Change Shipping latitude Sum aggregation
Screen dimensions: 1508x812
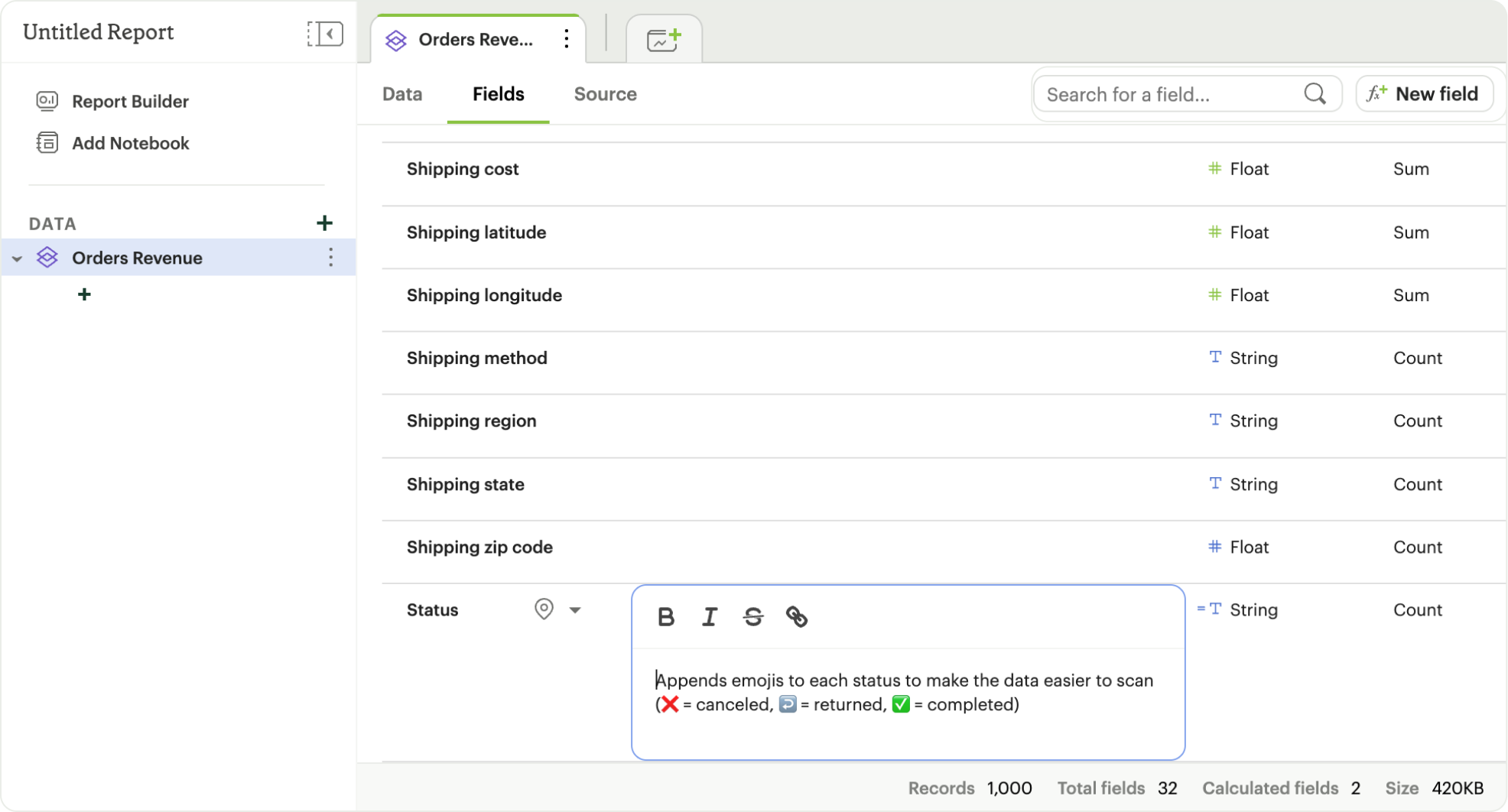point(1411,232)
